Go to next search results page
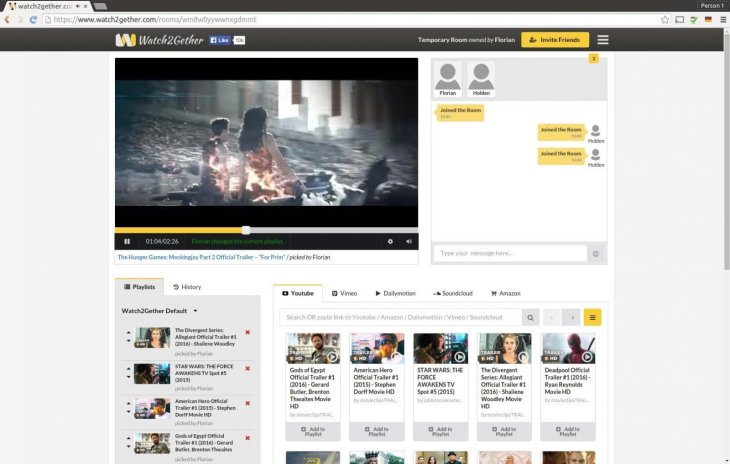 [x=572, y=317]
